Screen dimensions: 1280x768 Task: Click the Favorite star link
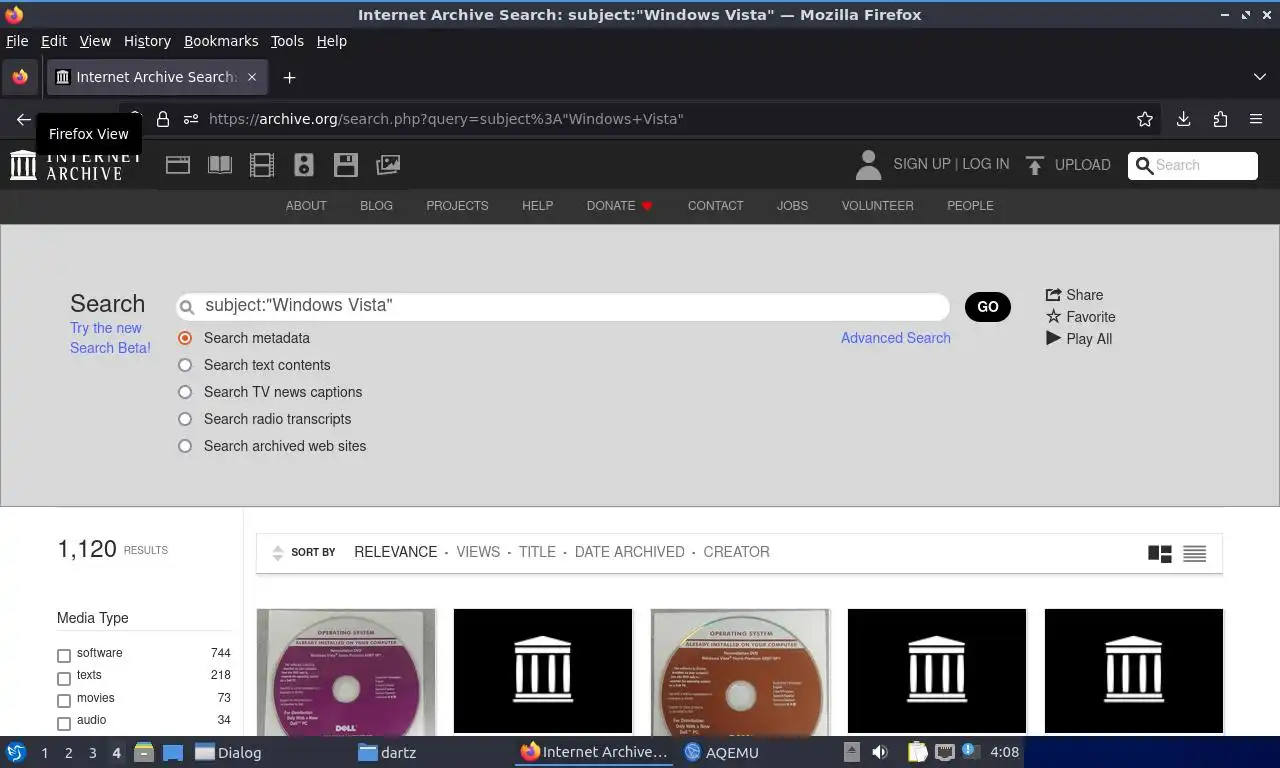(x=1080, y=317)
